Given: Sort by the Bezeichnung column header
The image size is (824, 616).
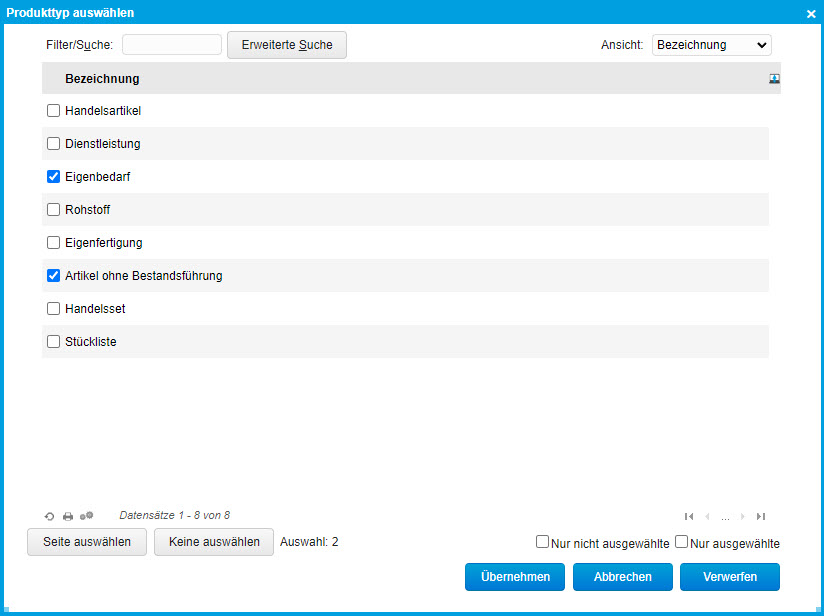Looking at the screenshot, I should 102,79.
